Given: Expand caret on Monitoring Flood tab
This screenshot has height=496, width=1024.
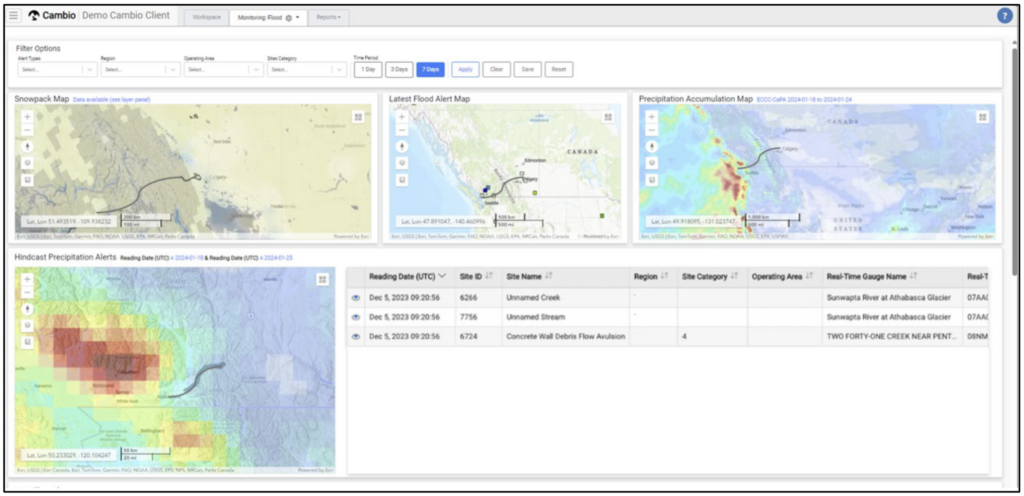Looking at the screenshot, I should 297,18.
